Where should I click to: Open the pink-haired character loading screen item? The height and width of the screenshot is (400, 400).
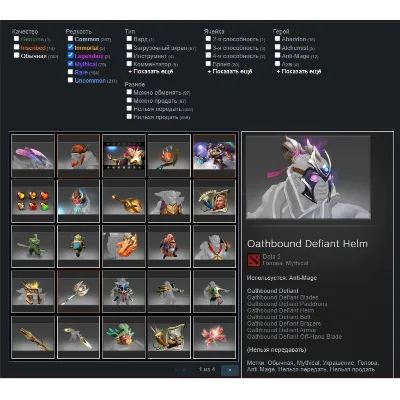(x=124, y=156)
